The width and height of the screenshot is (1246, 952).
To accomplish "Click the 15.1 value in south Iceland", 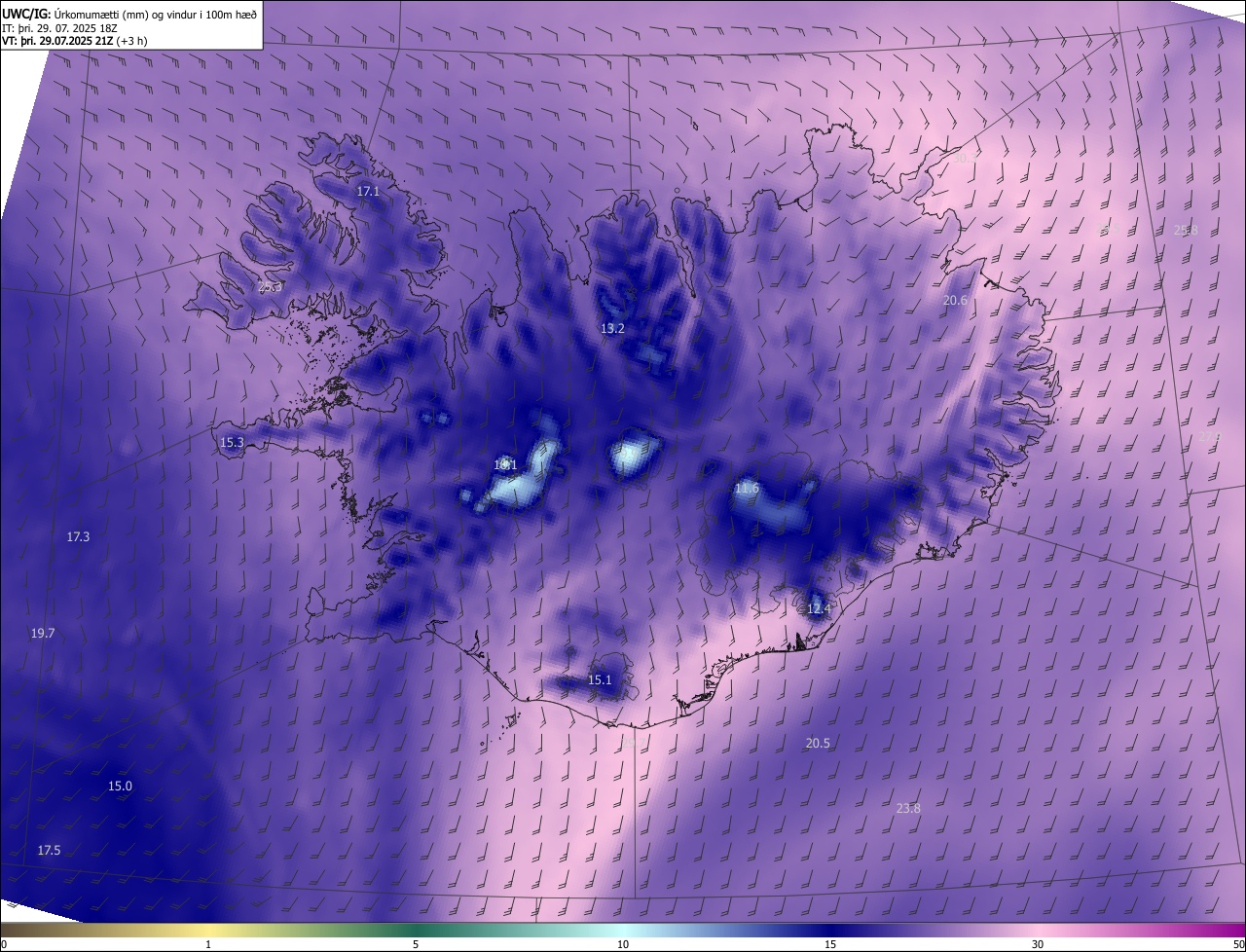I will point(600,680).
